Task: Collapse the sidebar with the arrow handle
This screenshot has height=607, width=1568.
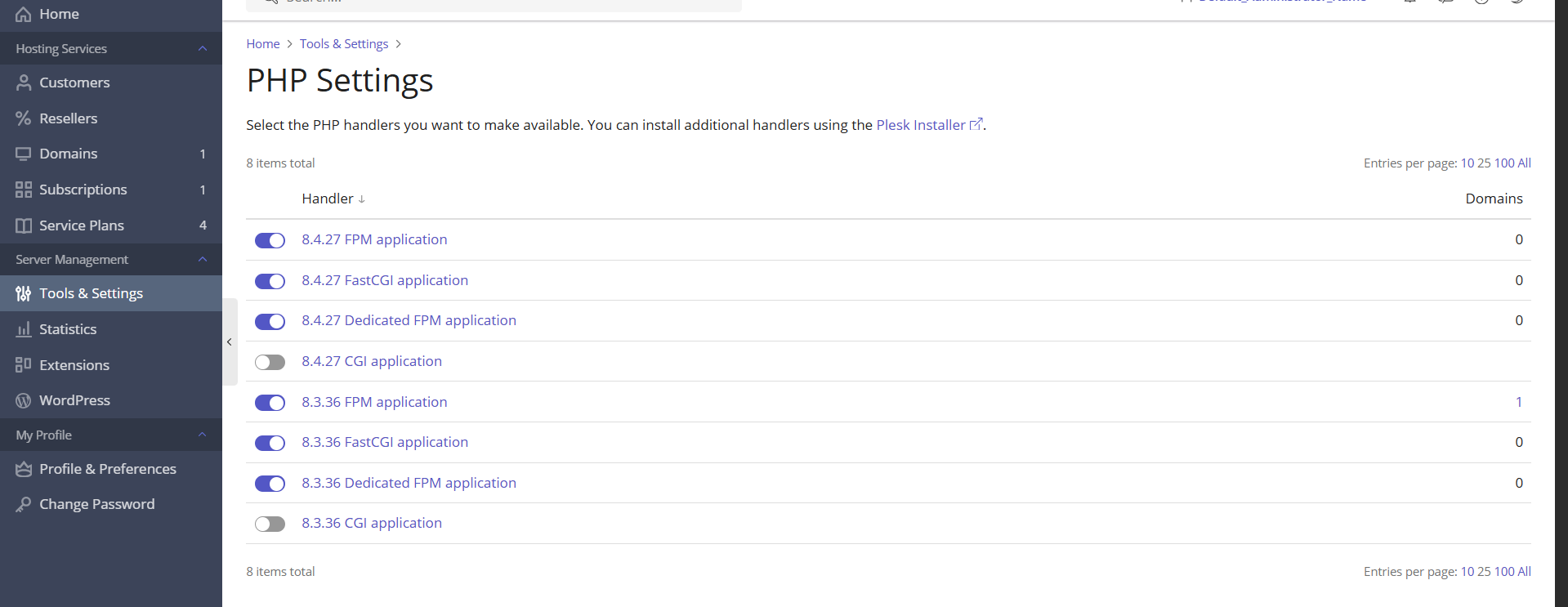Action: point(230,341)
